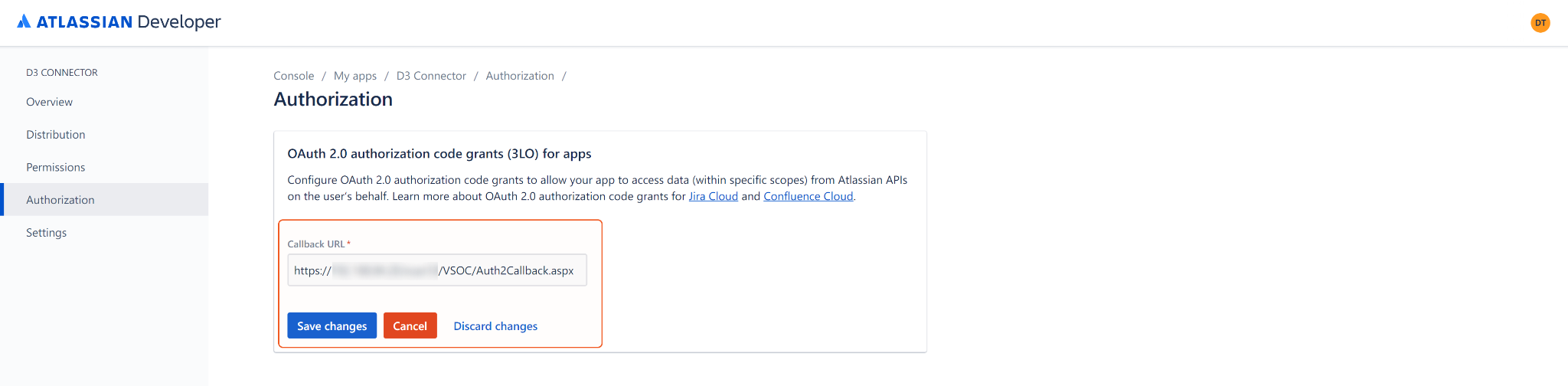This screenshot has height=386, width=1568.
Task: Go to Distribution in the sidebar
Action: (x=56, y=135)
